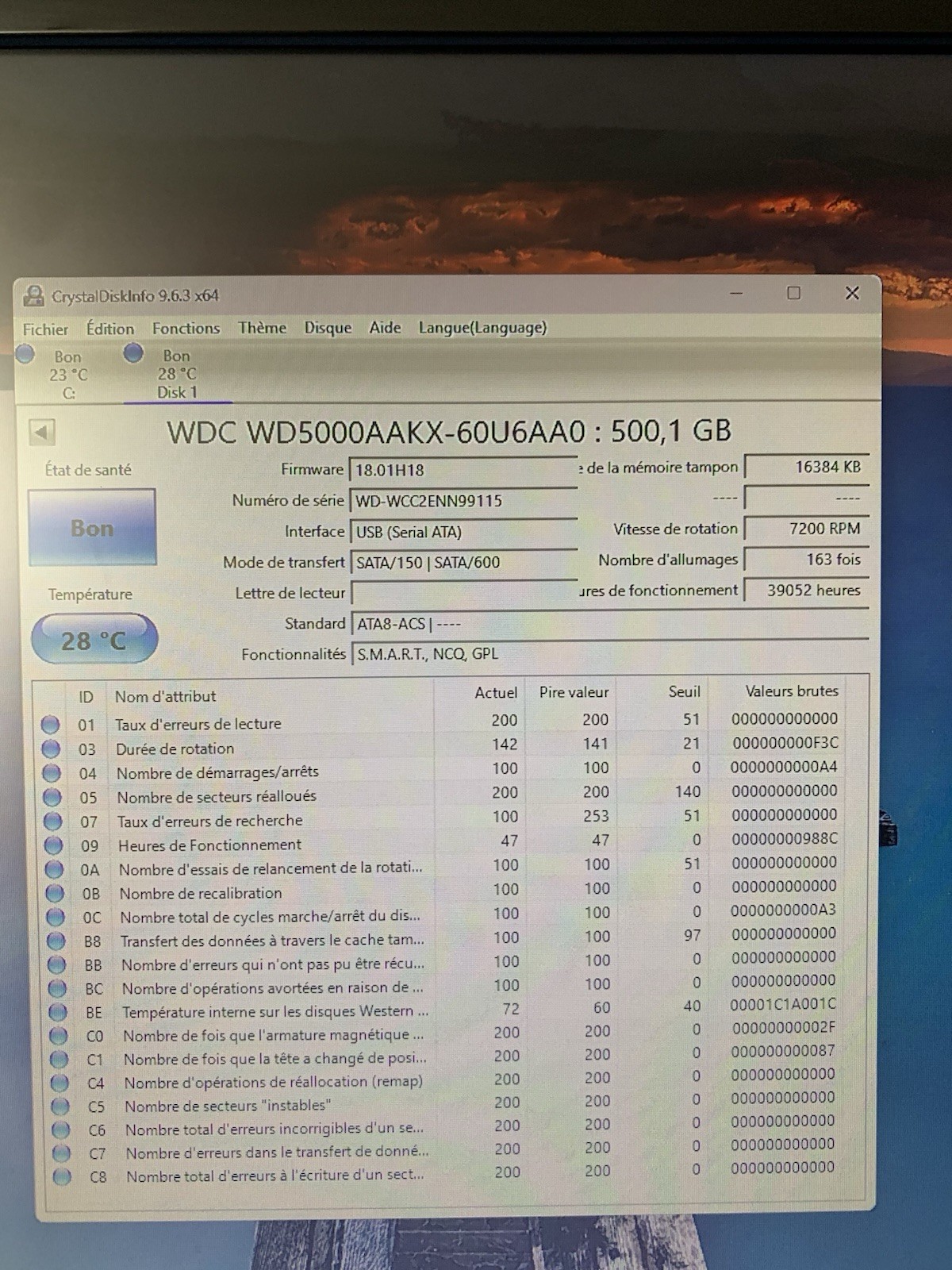Click the ID column header
The height and width of the screenshot is (1270, 952).
86,697
